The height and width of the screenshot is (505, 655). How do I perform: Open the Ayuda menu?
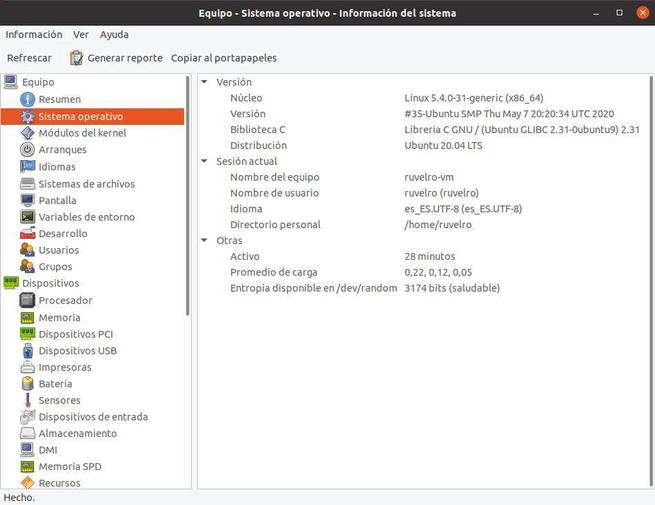[x=114, y=35]
